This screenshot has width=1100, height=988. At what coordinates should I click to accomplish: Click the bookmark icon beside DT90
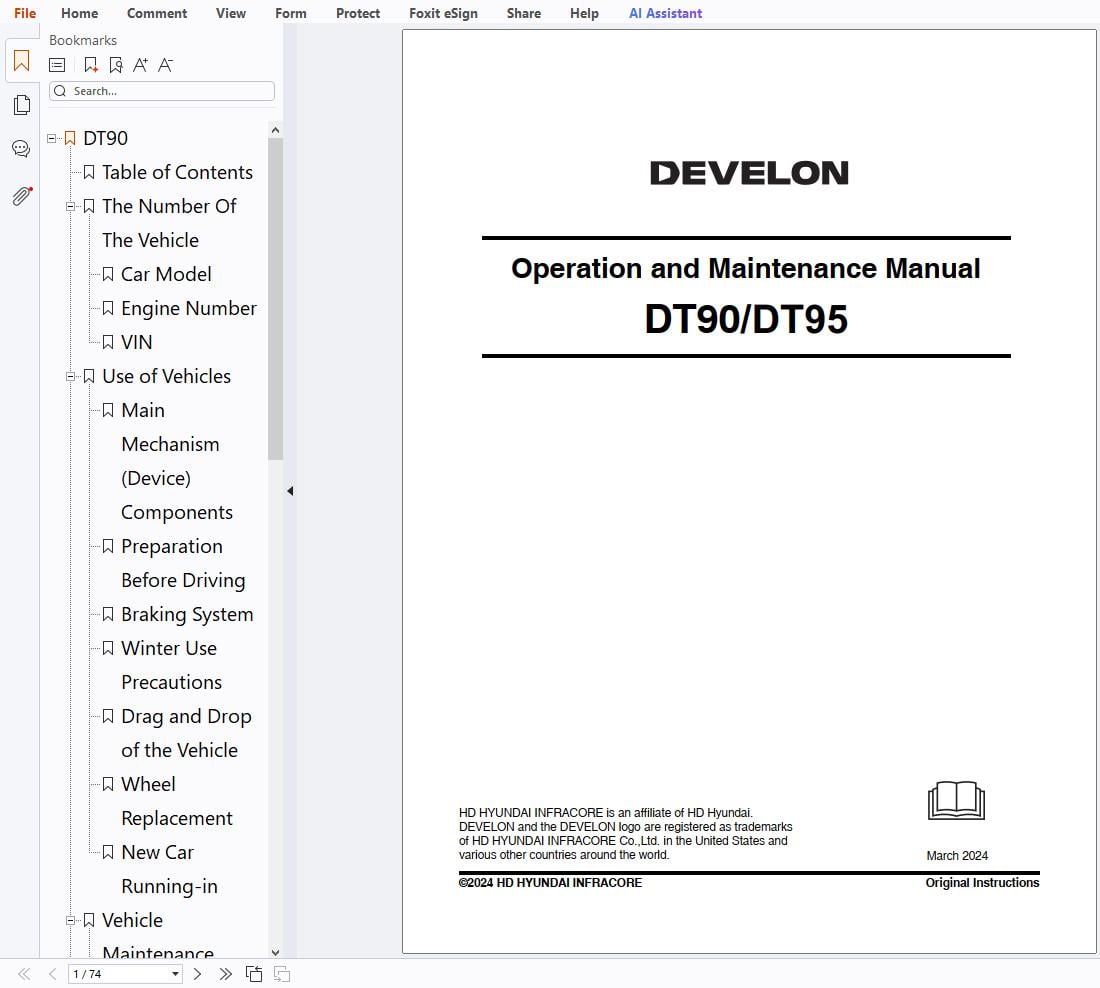[x=70, y=138]
